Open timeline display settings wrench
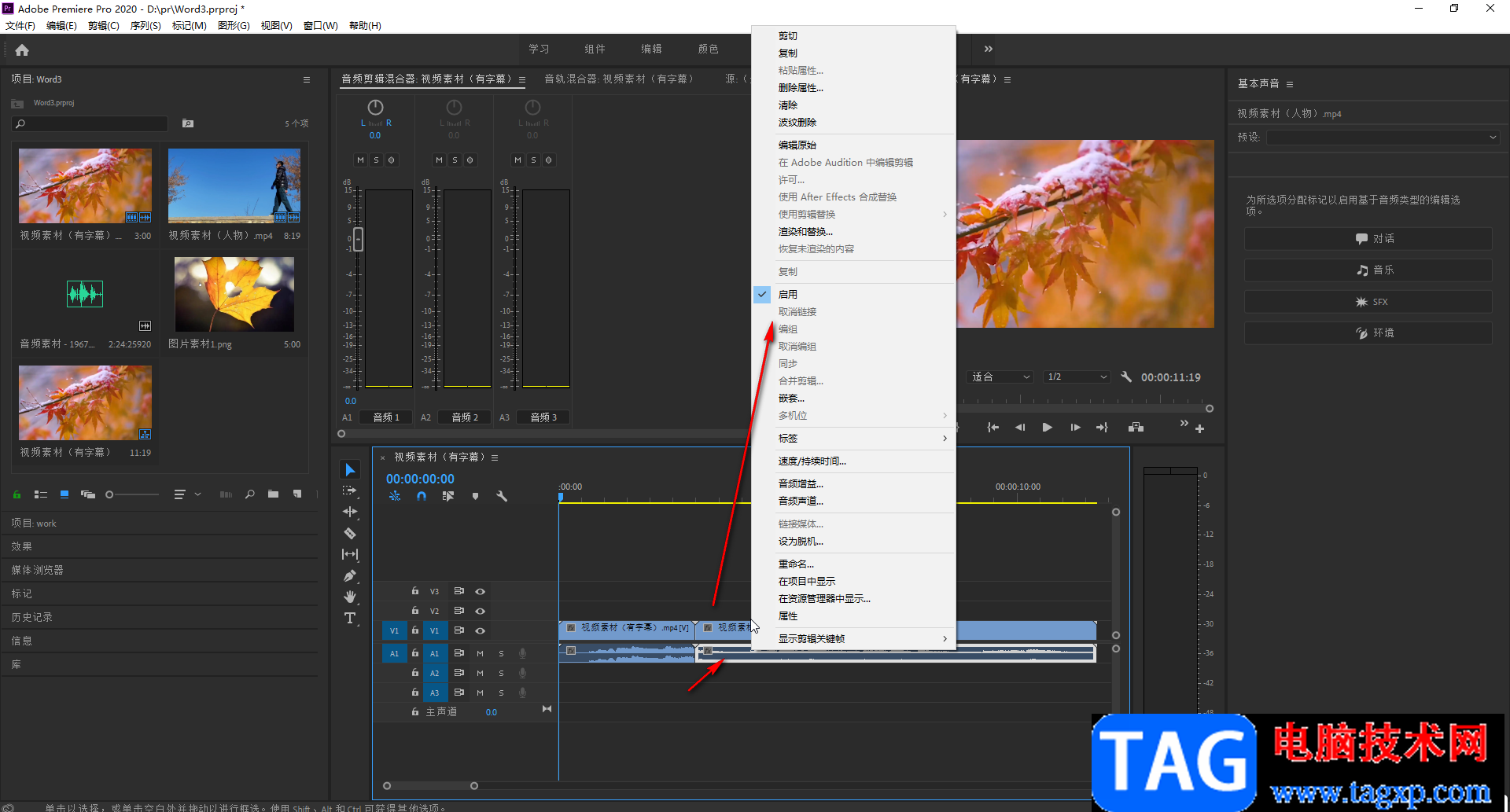1510x812 pixels. (x=502, y=497)
